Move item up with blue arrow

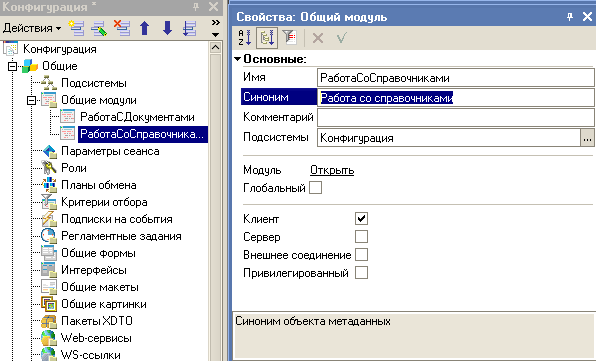click(144, 28)
